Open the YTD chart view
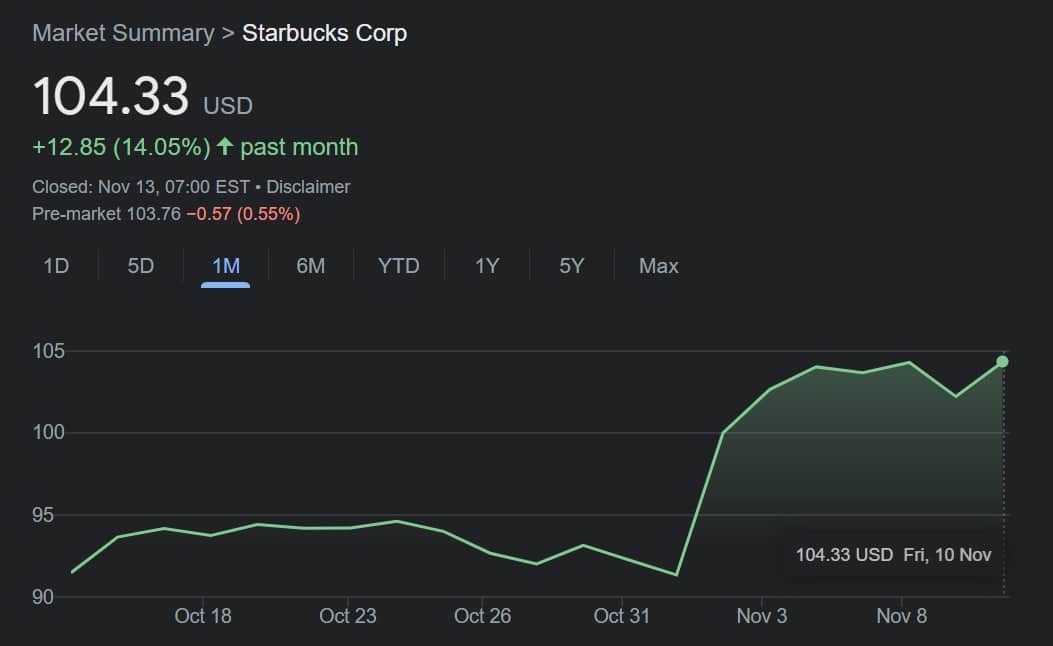 398,266
